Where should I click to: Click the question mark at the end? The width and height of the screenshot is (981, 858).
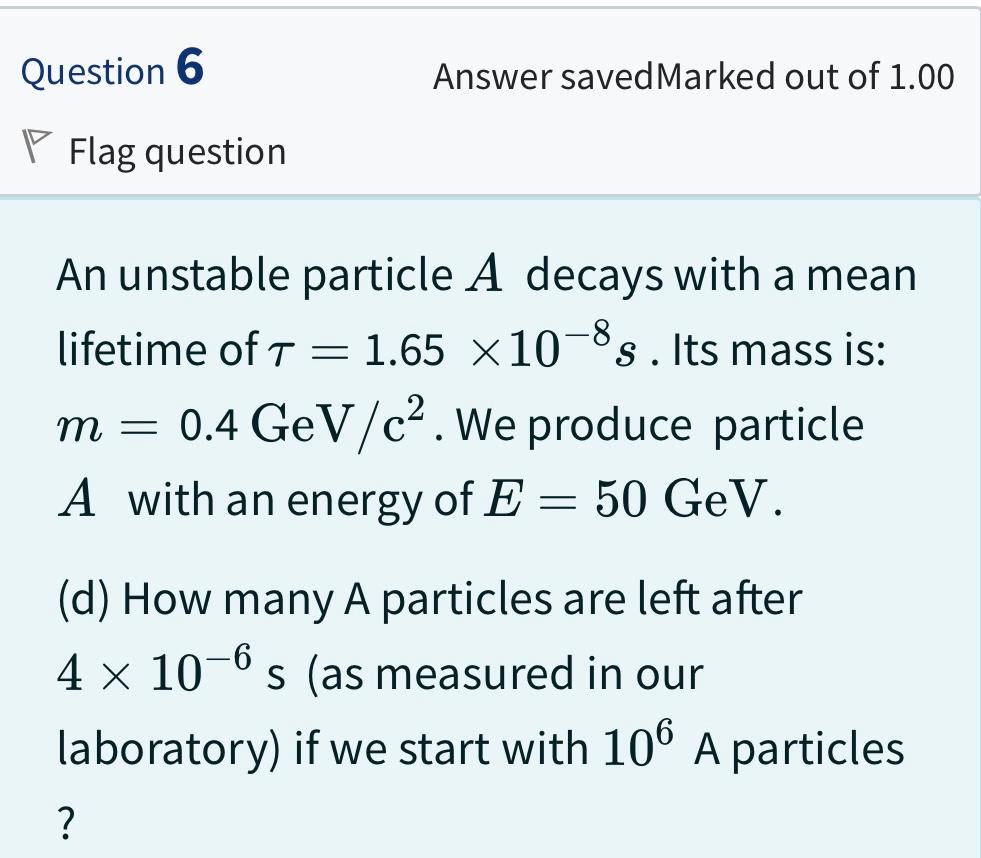tap(64, 820)
